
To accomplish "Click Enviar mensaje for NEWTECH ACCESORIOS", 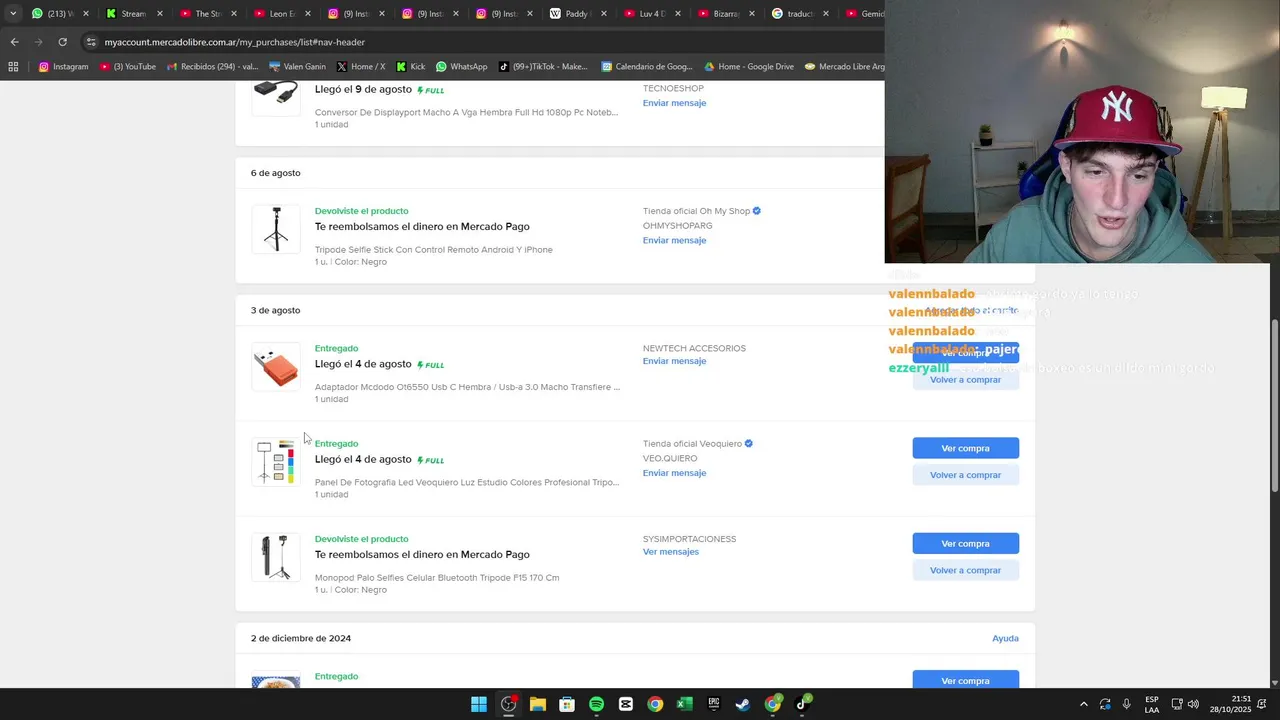I will (x=674, y=361).
